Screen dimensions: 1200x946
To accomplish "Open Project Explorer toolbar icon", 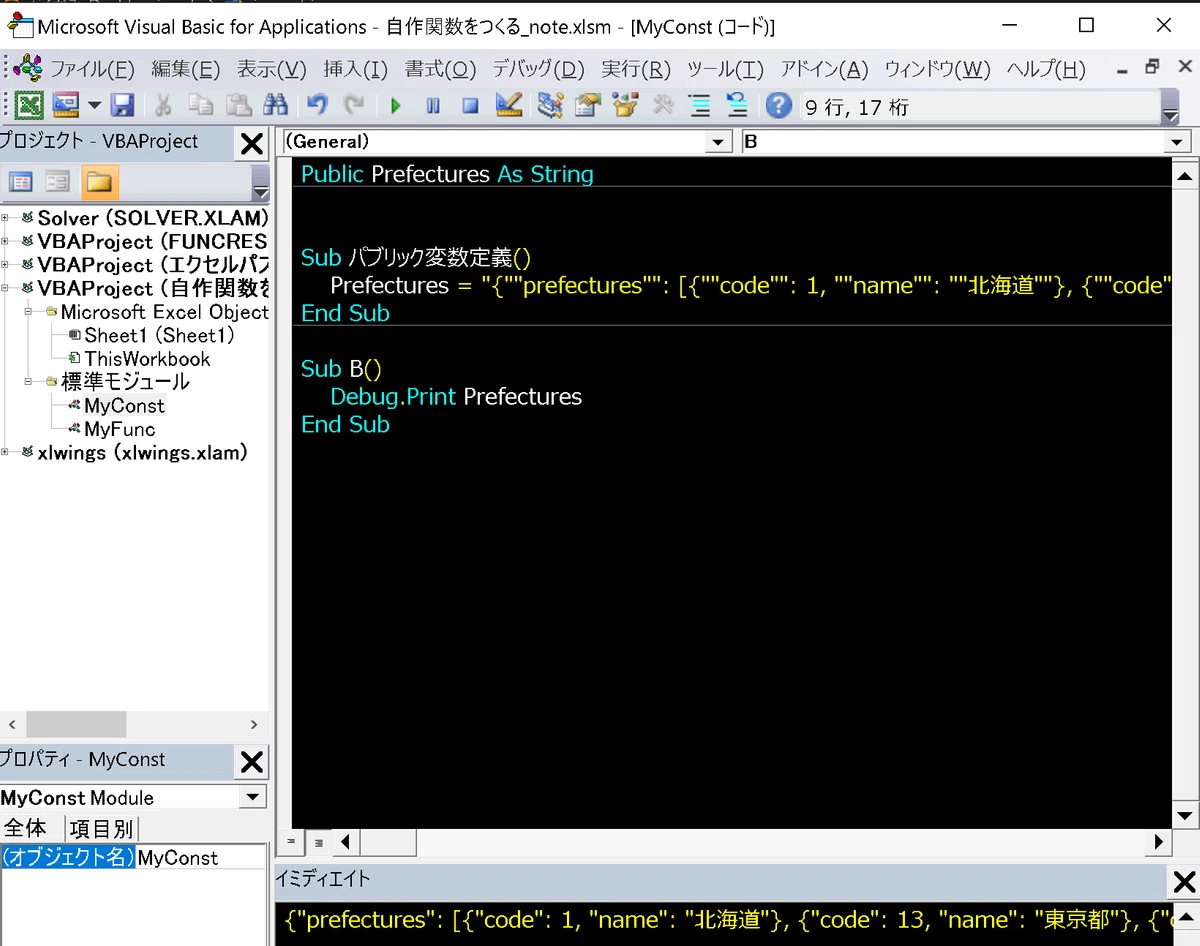I will pyautogui.click(x=550, y=105).
